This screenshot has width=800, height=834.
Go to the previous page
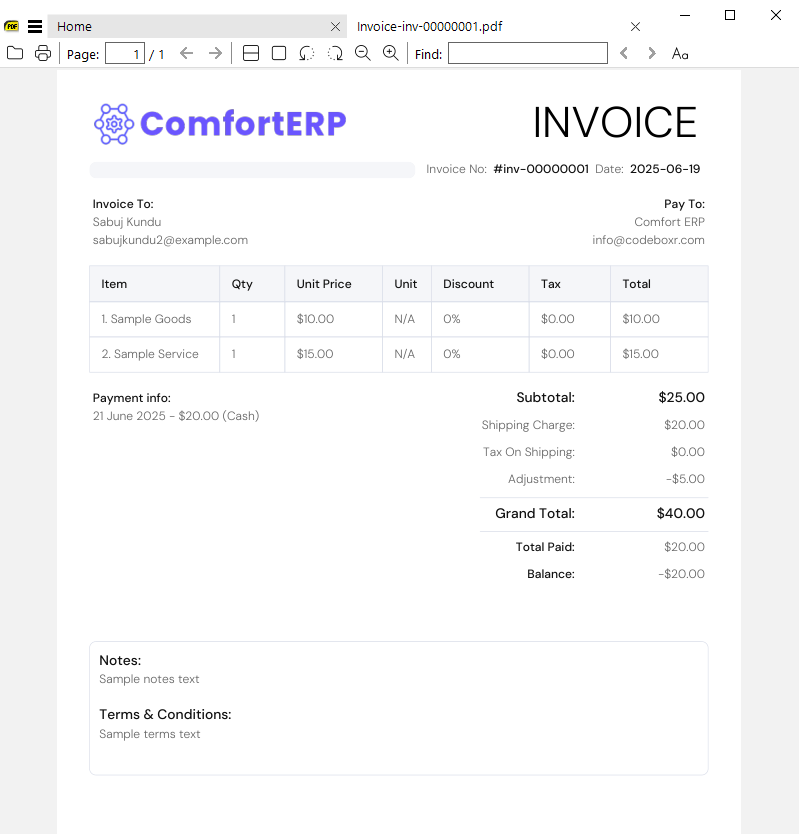186,53
